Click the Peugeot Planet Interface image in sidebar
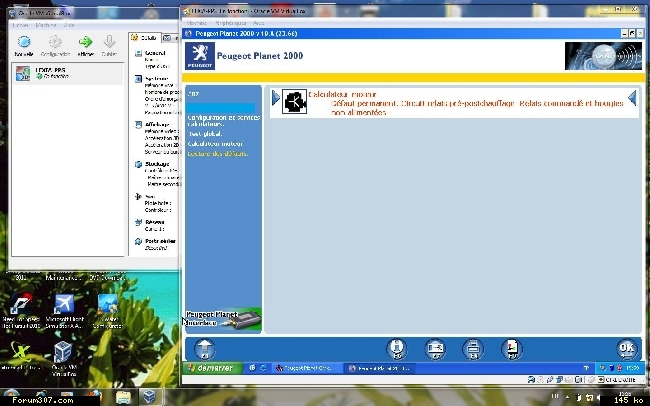 click(x=223, y=319)
